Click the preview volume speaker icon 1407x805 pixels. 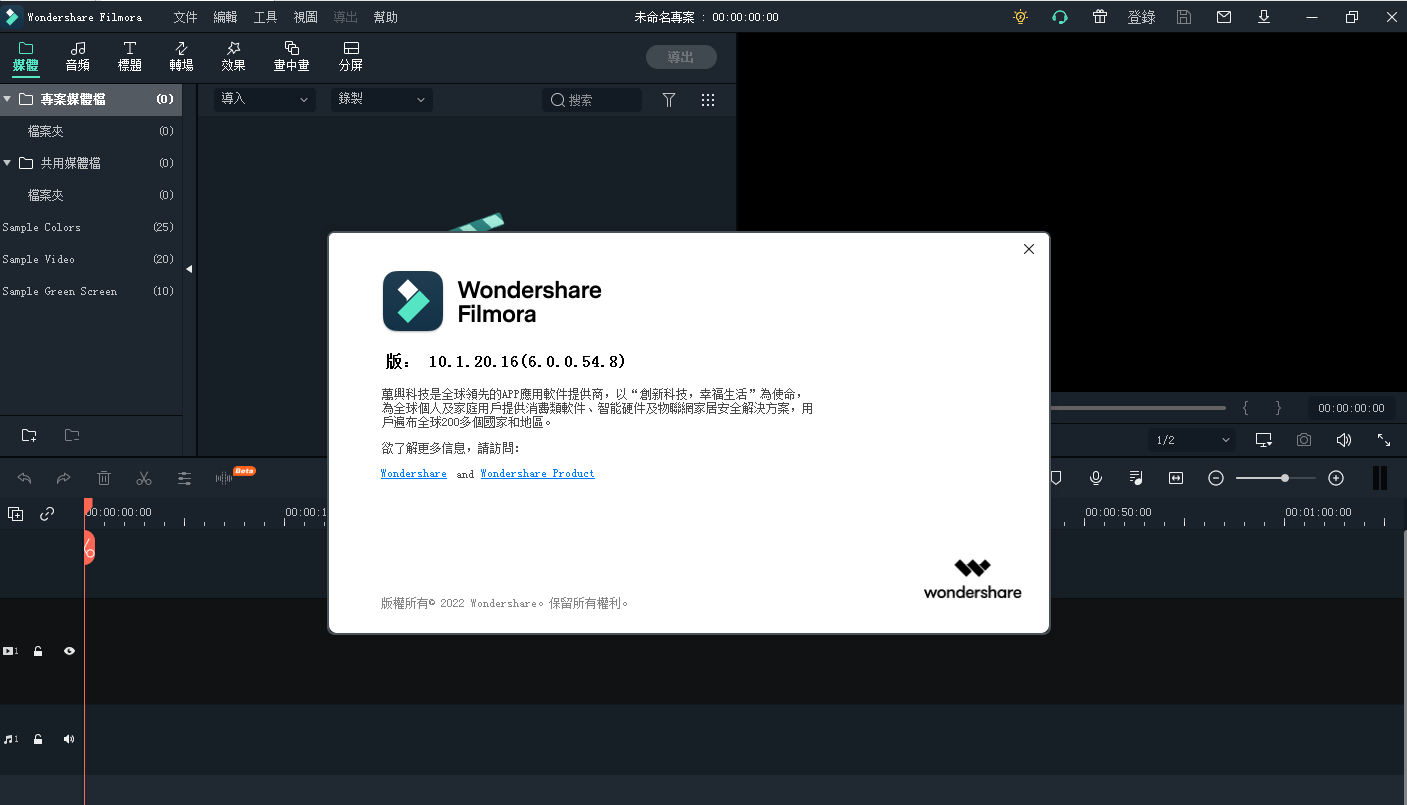pos(1344,440)
